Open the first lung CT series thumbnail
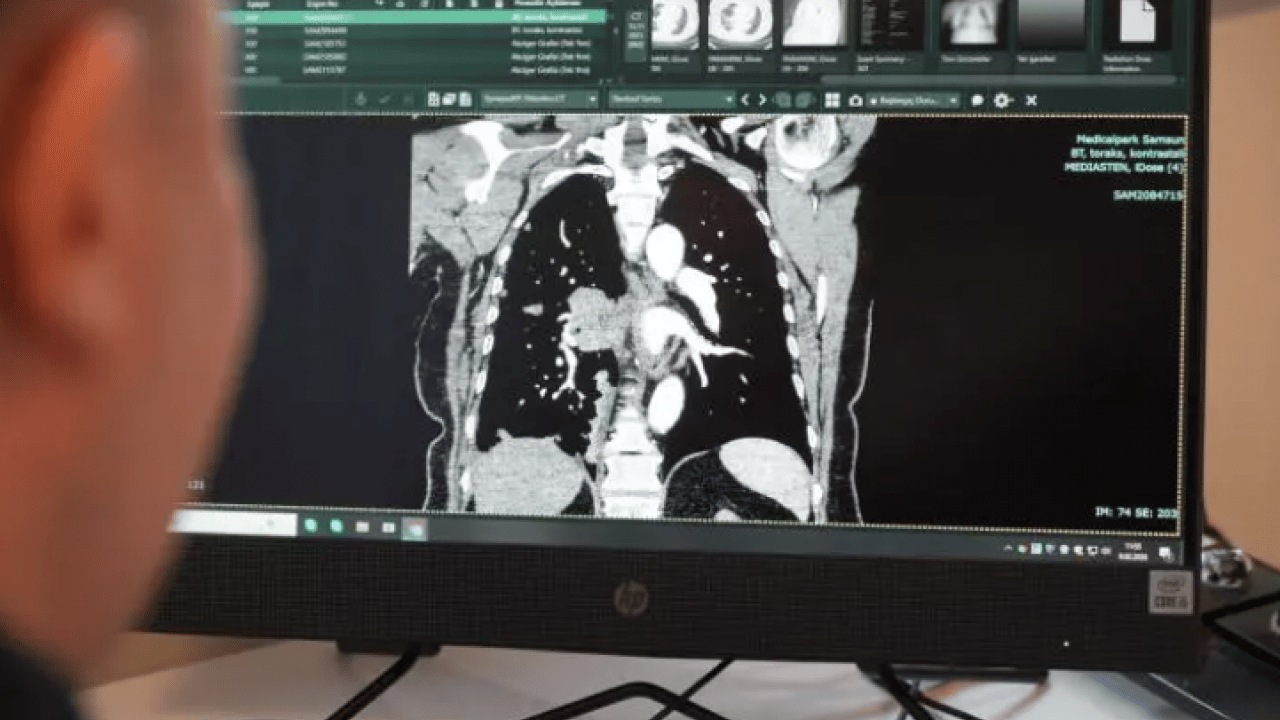Image resolution: width=1280 pixels, height=720 pixels. pyautogui.click(x=675, y=24)
